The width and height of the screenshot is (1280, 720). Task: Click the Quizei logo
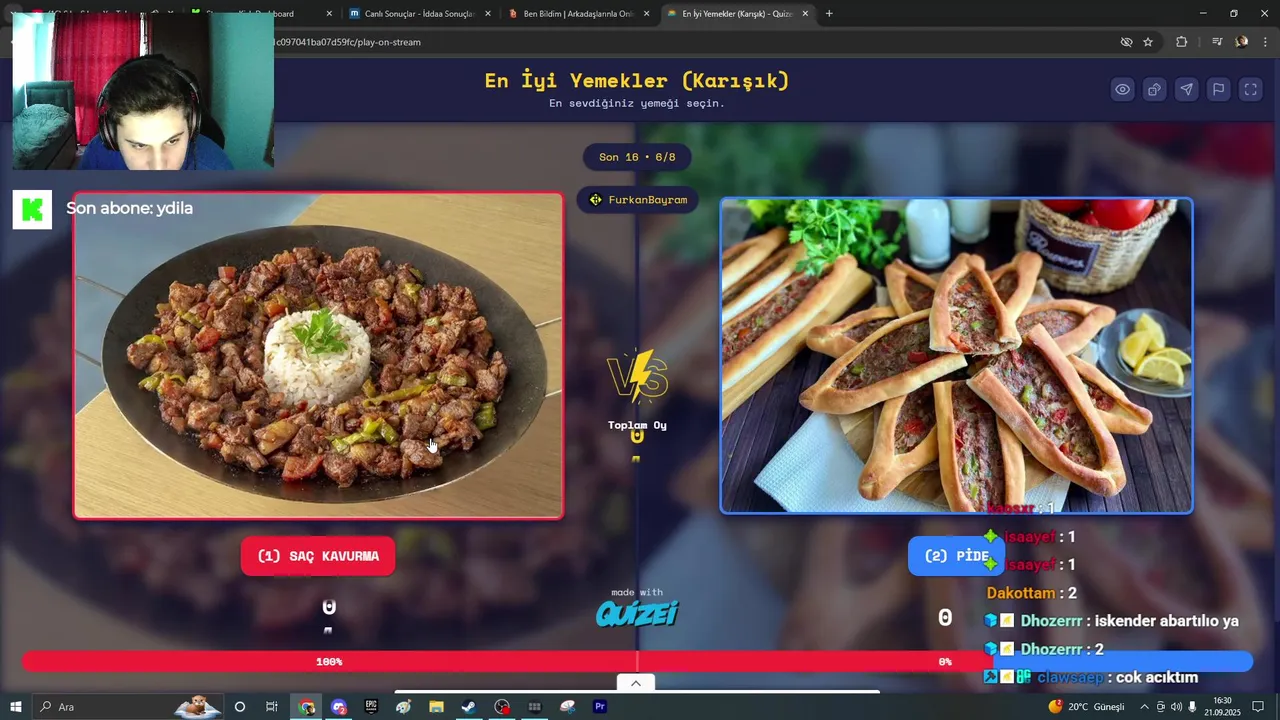point(637,613)
